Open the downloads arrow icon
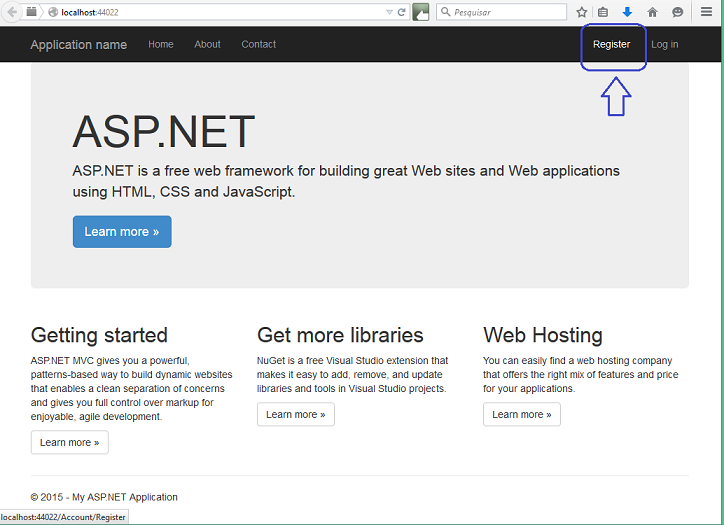The width and height of the screenshot is (724, 525). pyautogui.click(x=627, y=12)
